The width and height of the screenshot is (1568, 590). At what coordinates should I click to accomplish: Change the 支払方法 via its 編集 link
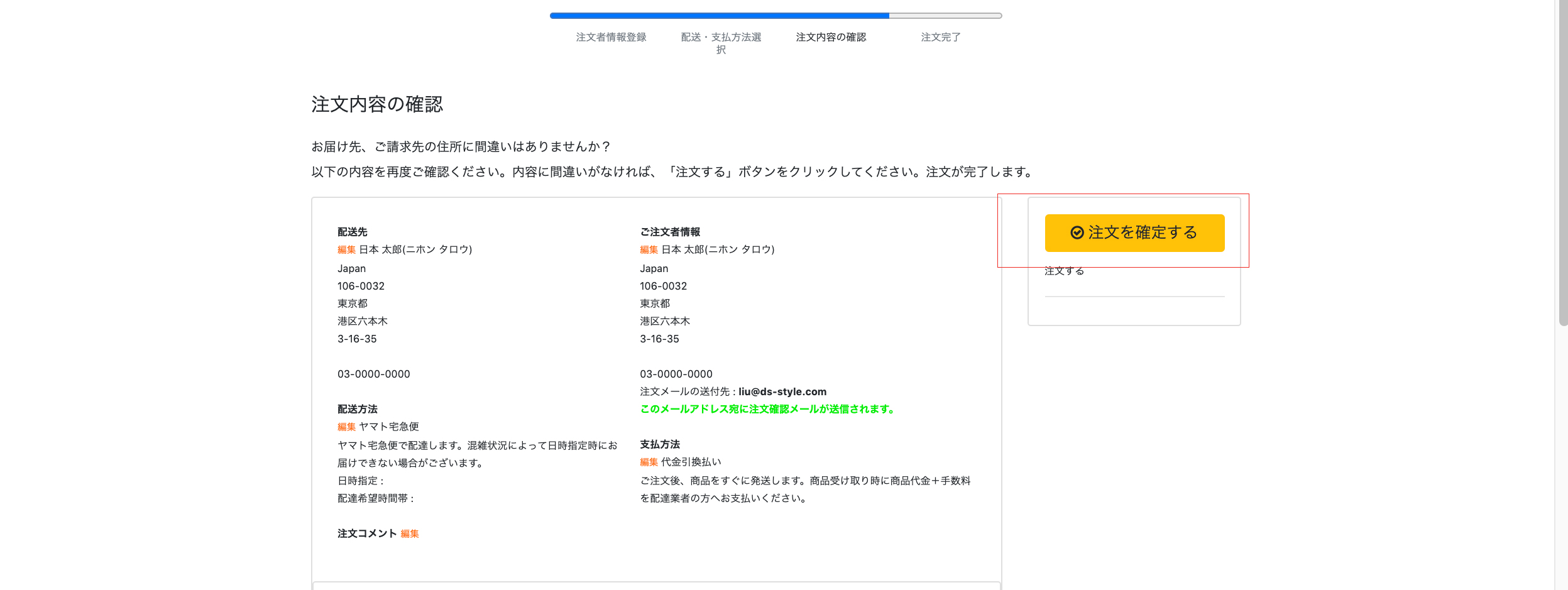tap(649, 462)
